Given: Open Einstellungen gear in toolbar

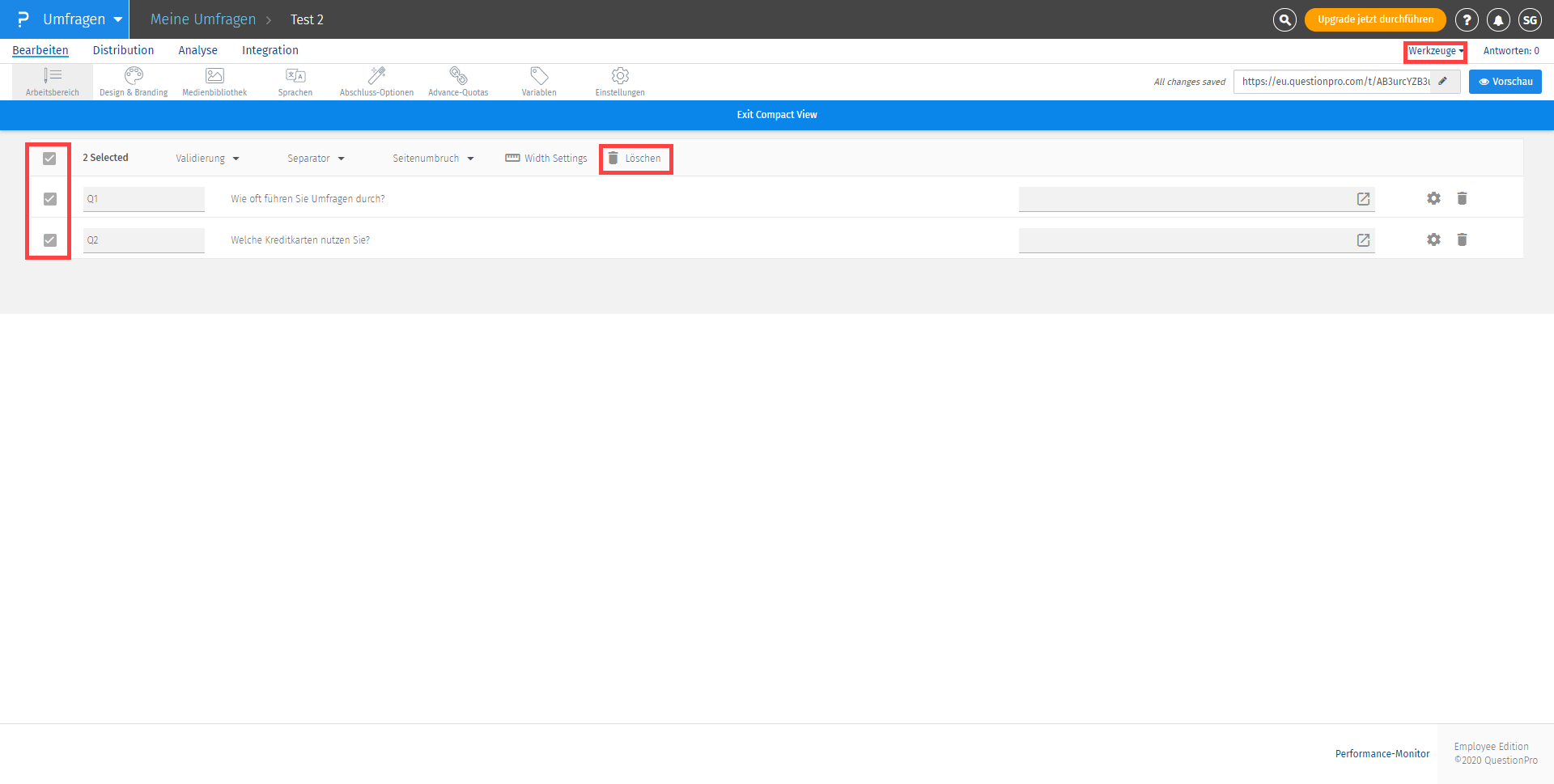Looking at the screenshot, I should click(620, 82).
